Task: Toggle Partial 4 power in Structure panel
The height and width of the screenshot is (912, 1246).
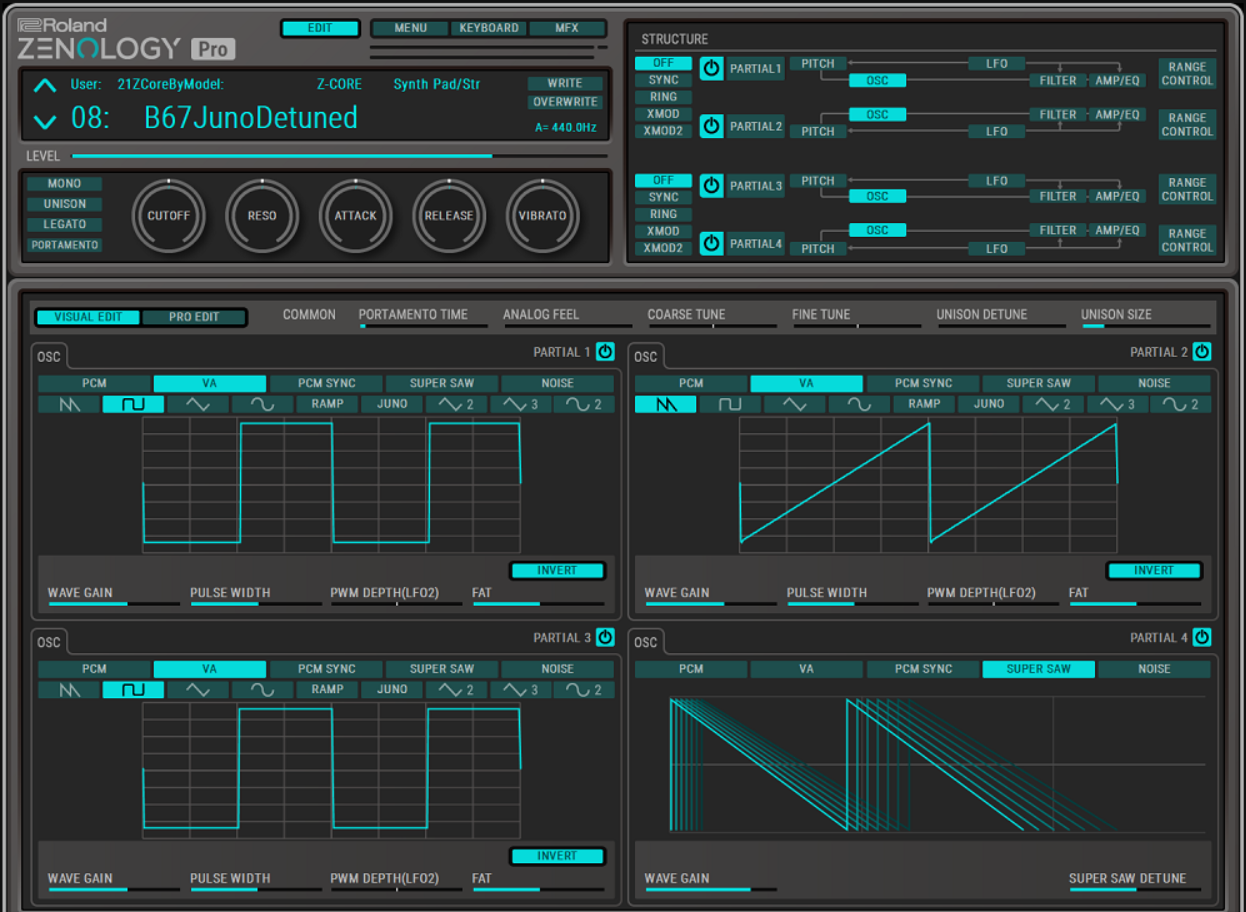Action: pyautogui.click(x=711, y=243)
